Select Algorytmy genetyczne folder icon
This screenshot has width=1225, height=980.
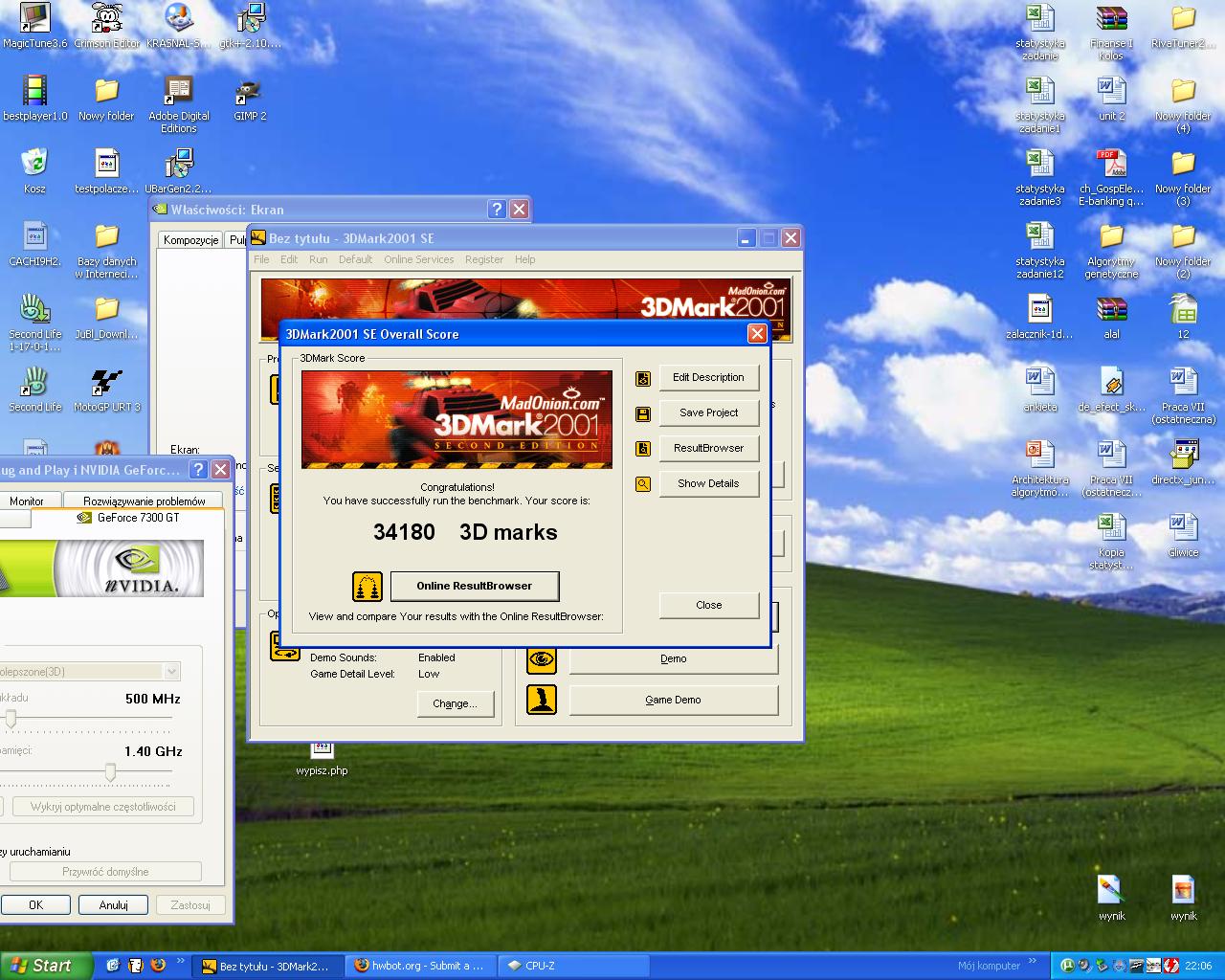tap(1111, 251)
